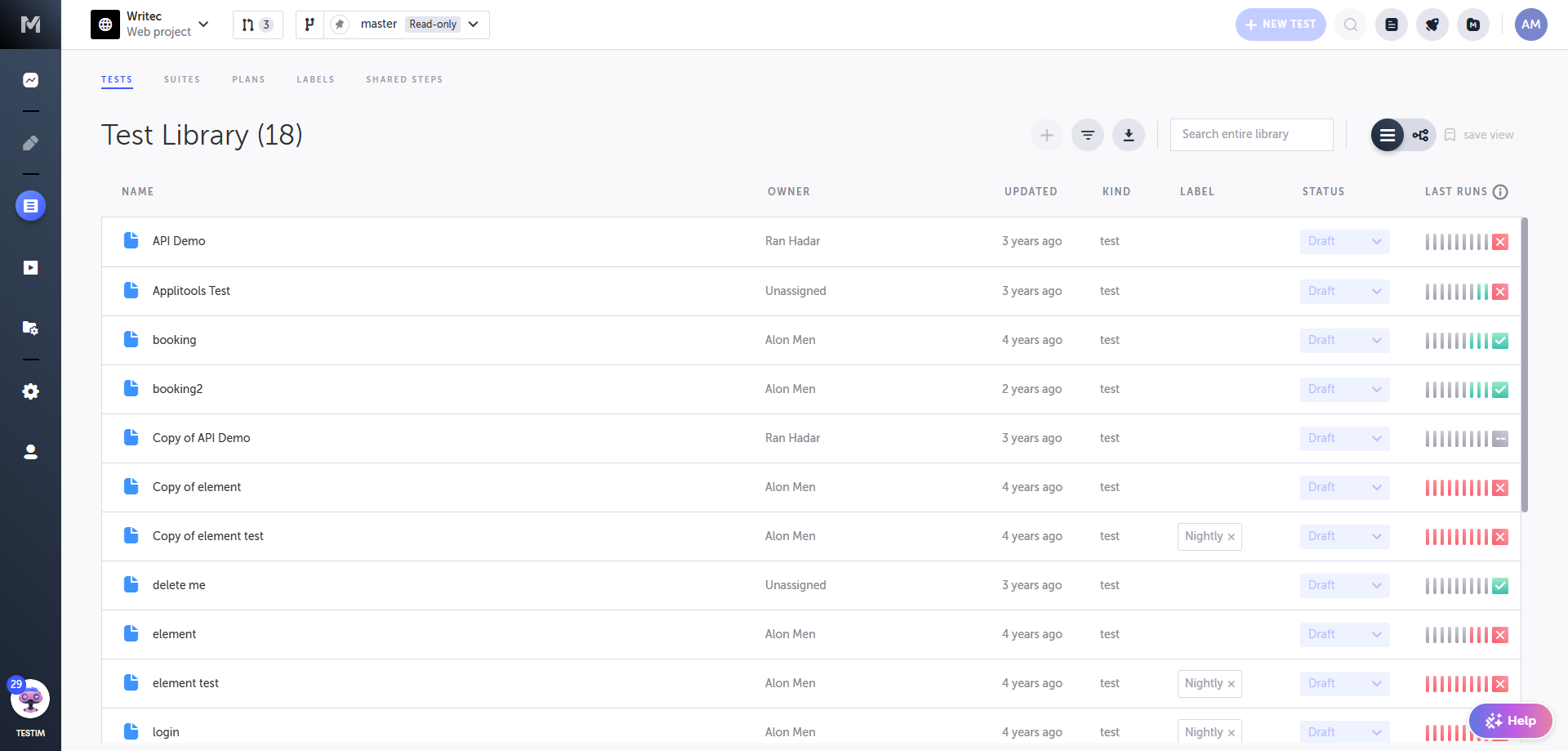Screen dimensions: 1568x751
Task: Click the New Test button
Action: coord(1280,25)
